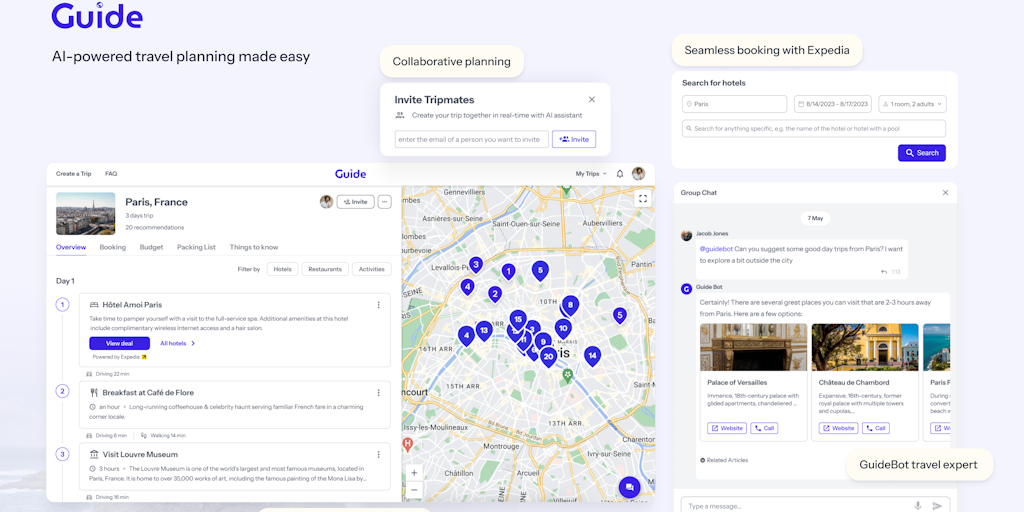Open the My Trips dropdown
This screenshot has width=1024, height=512.
pos(590,174)
